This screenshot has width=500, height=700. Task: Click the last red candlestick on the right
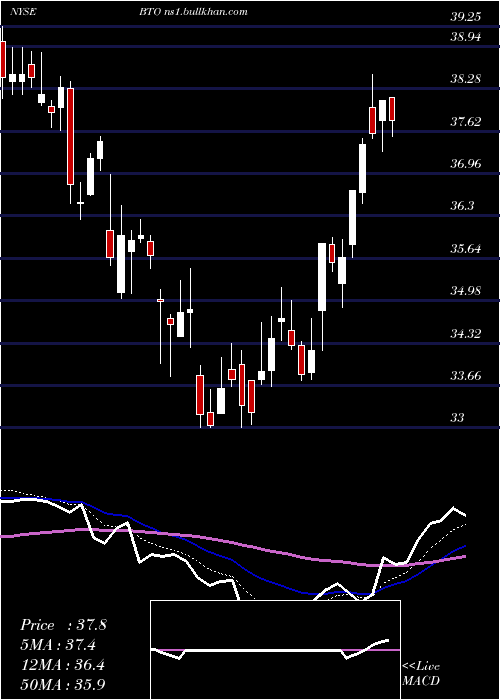392,109
